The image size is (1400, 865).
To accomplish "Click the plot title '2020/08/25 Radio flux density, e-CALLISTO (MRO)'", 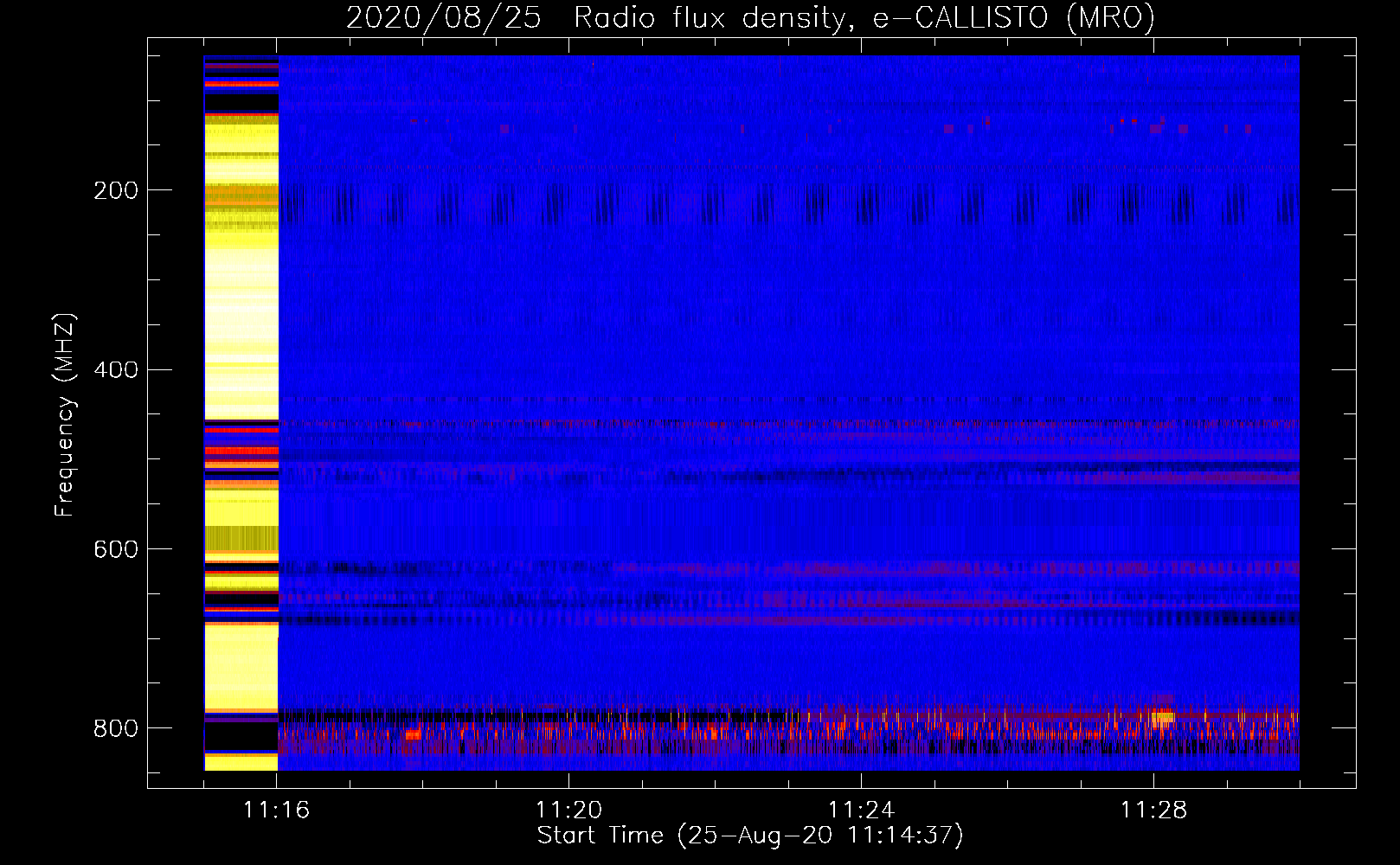I will [750, 17].
